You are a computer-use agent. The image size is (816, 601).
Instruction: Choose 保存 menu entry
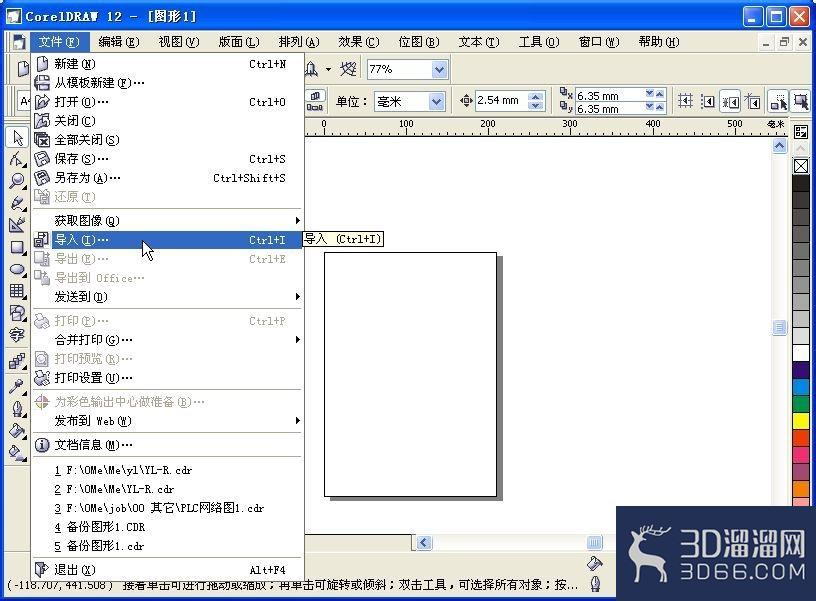[x=168, y=159]
